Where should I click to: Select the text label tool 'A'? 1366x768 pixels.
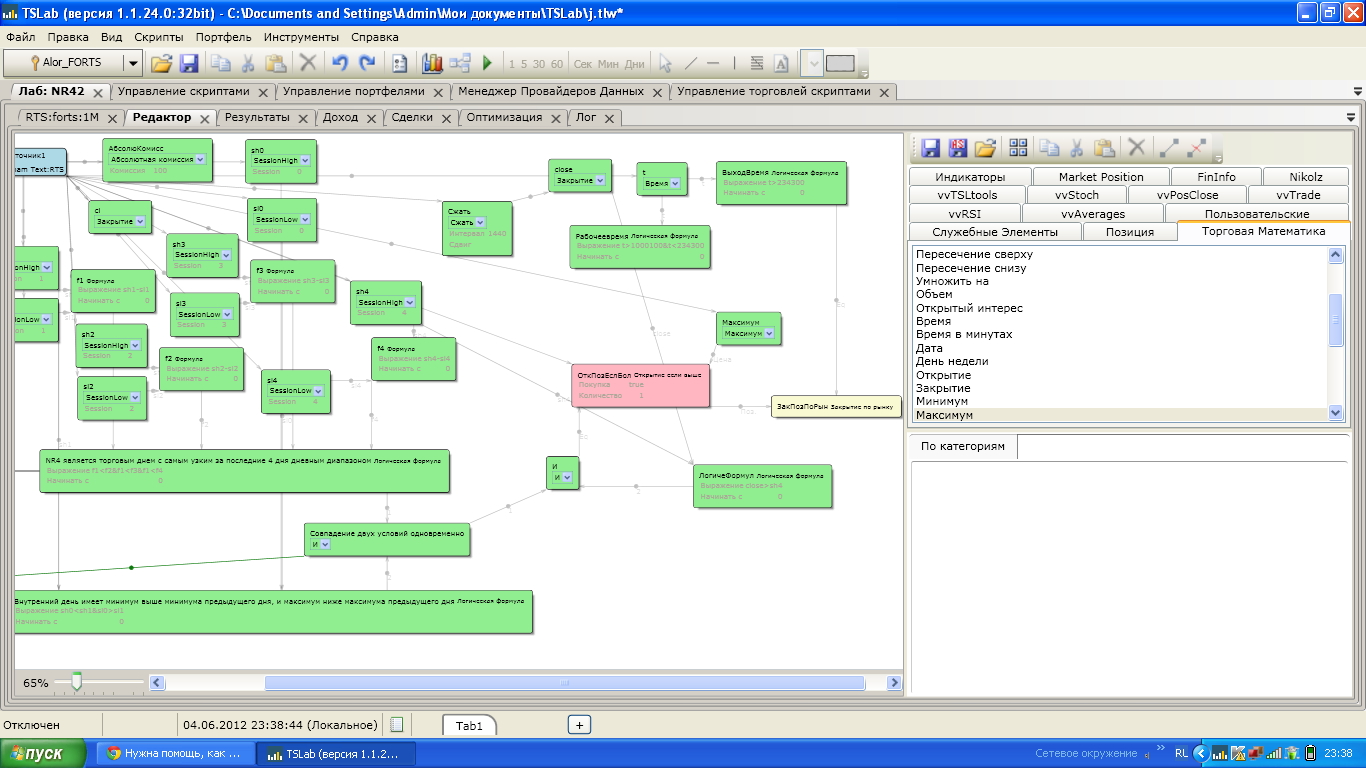[781, 63]
